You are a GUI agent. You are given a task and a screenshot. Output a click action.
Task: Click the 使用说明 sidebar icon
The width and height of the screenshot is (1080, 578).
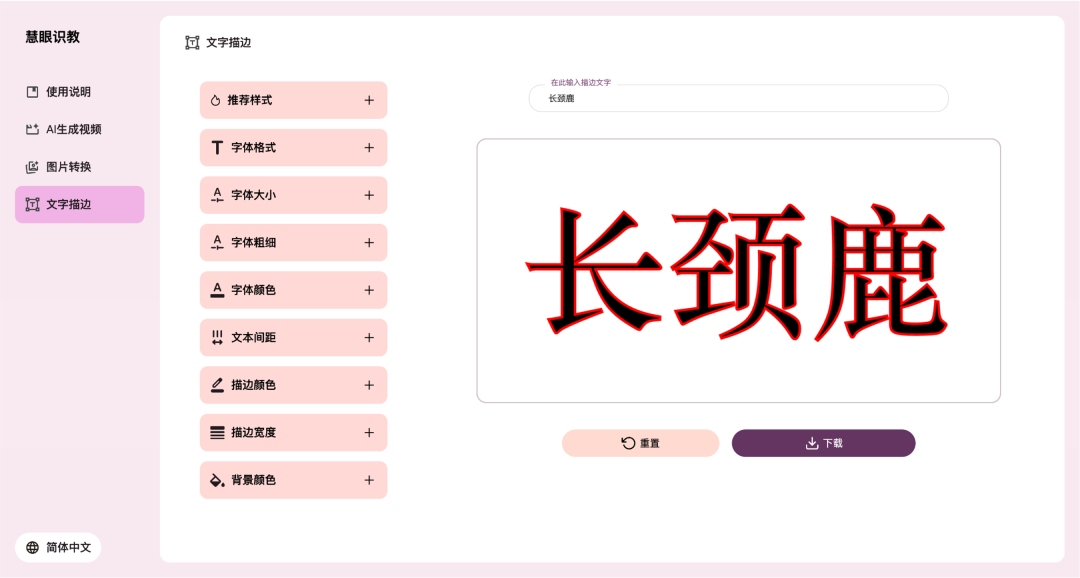coord(32,92)
